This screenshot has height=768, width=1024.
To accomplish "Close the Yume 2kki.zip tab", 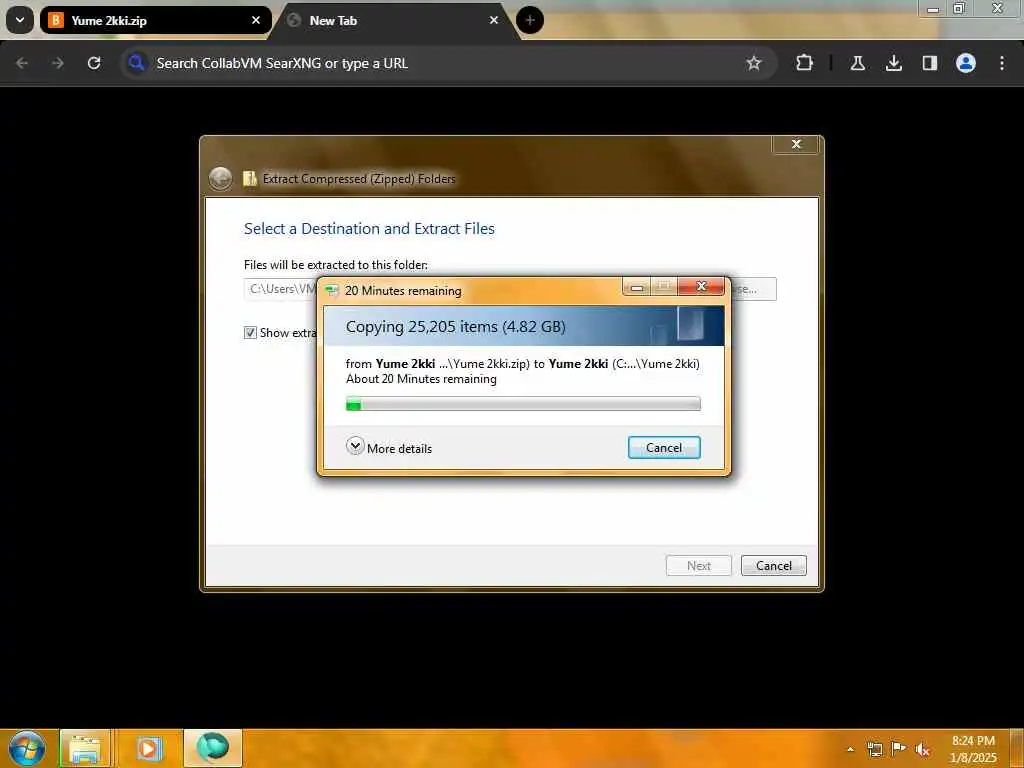I will coord(256,20).
